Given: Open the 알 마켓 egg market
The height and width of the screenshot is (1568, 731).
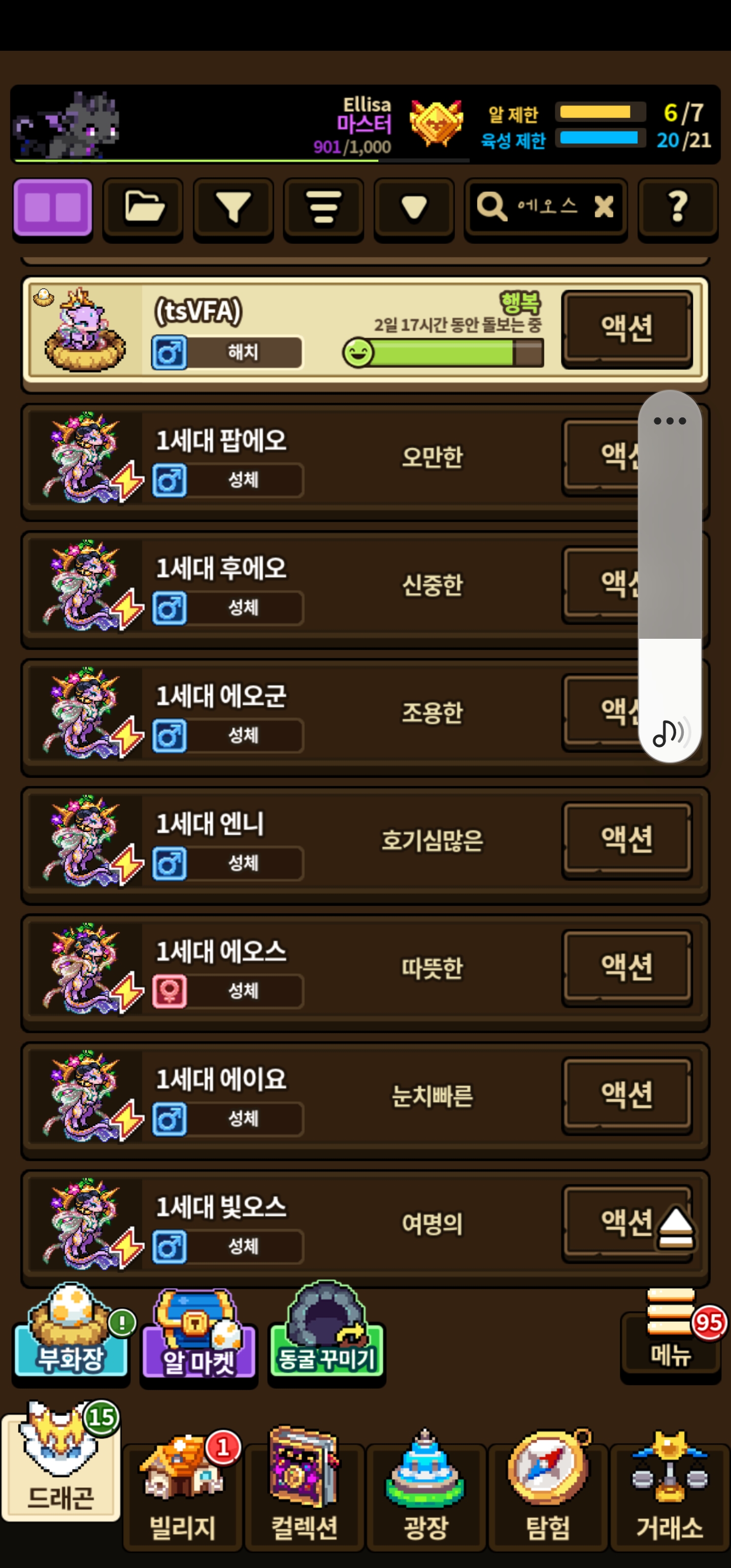Looking at the screenshot, I should 198,1333.
